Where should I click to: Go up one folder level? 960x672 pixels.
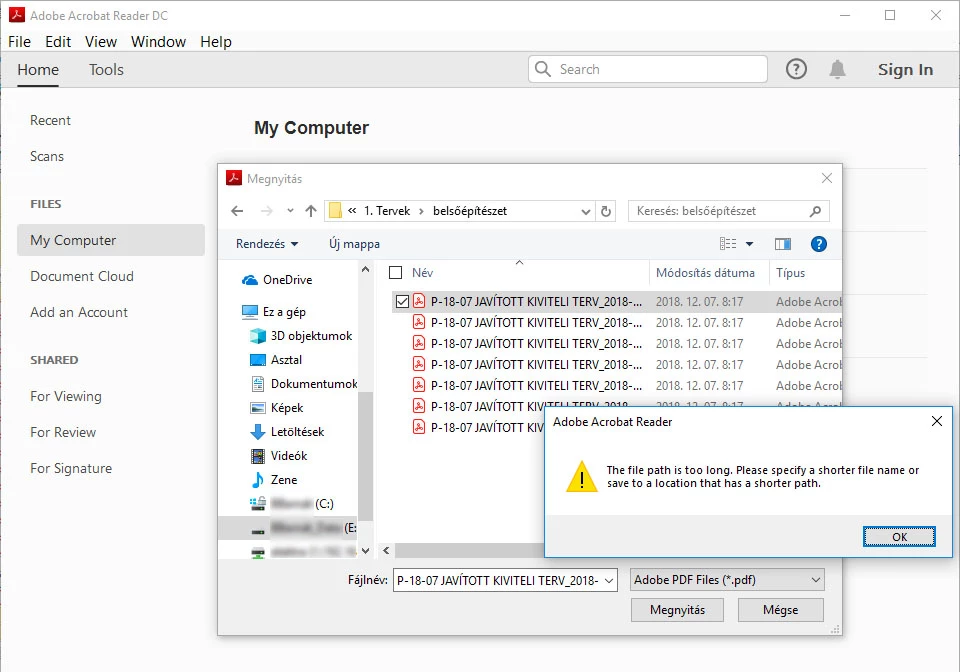pyautogui.click(x=311, y=211)
